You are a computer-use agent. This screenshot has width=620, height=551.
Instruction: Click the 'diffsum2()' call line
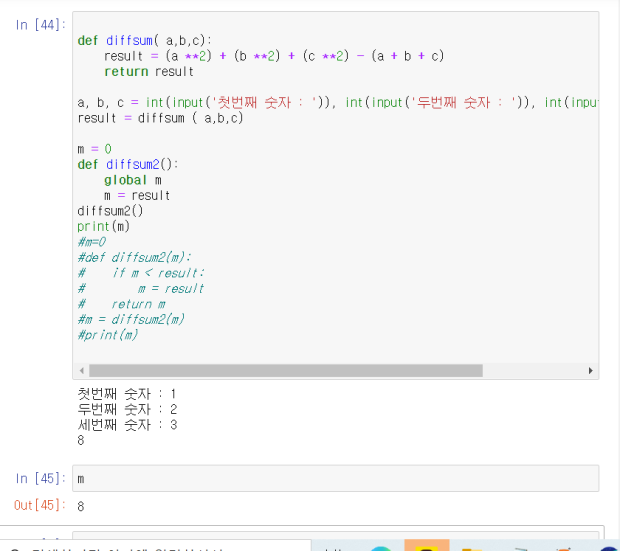point(110,211)
